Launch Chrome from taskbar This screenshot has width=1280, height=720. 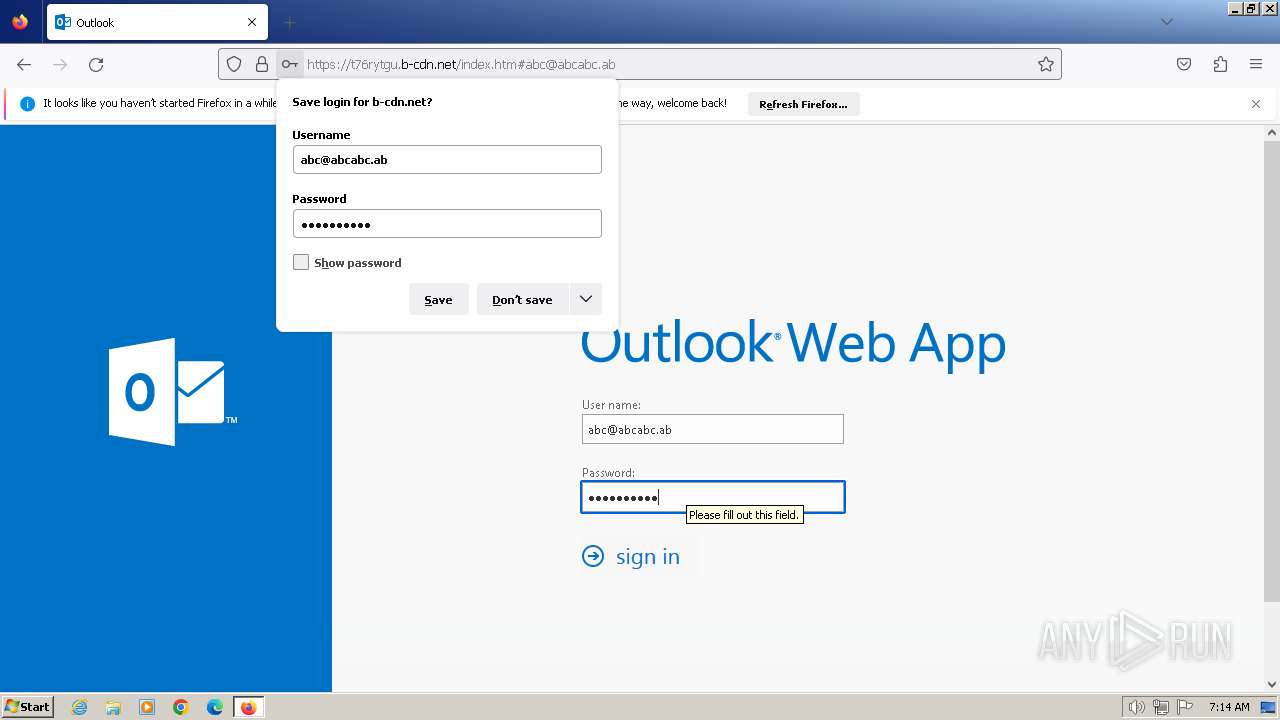181,707
